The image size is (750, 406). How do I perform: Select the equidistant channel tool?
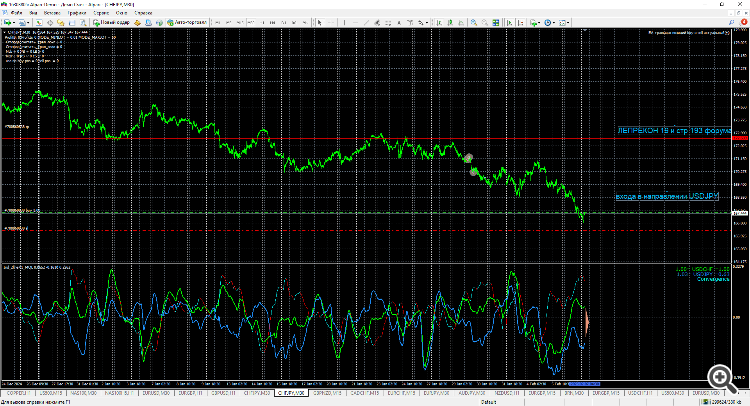(377, 22)
